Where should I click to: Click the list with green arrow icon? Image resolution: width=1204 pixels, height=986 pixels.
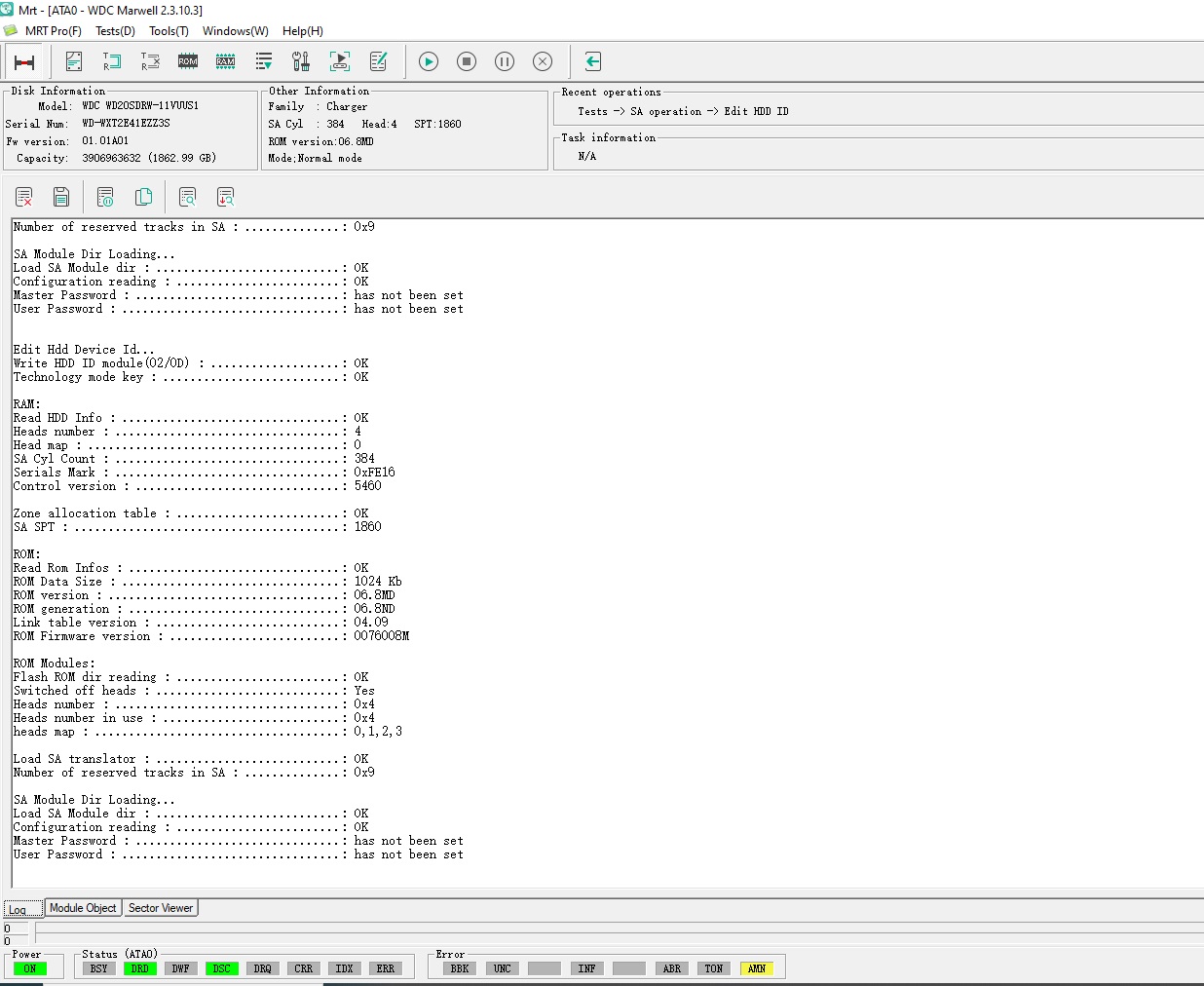click(x=264, y=61)
